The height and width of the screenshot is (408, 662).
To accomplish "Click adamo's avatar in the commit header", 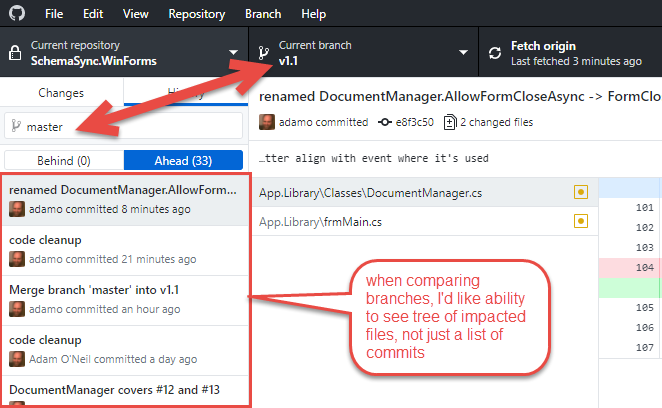I will point(267,122).
